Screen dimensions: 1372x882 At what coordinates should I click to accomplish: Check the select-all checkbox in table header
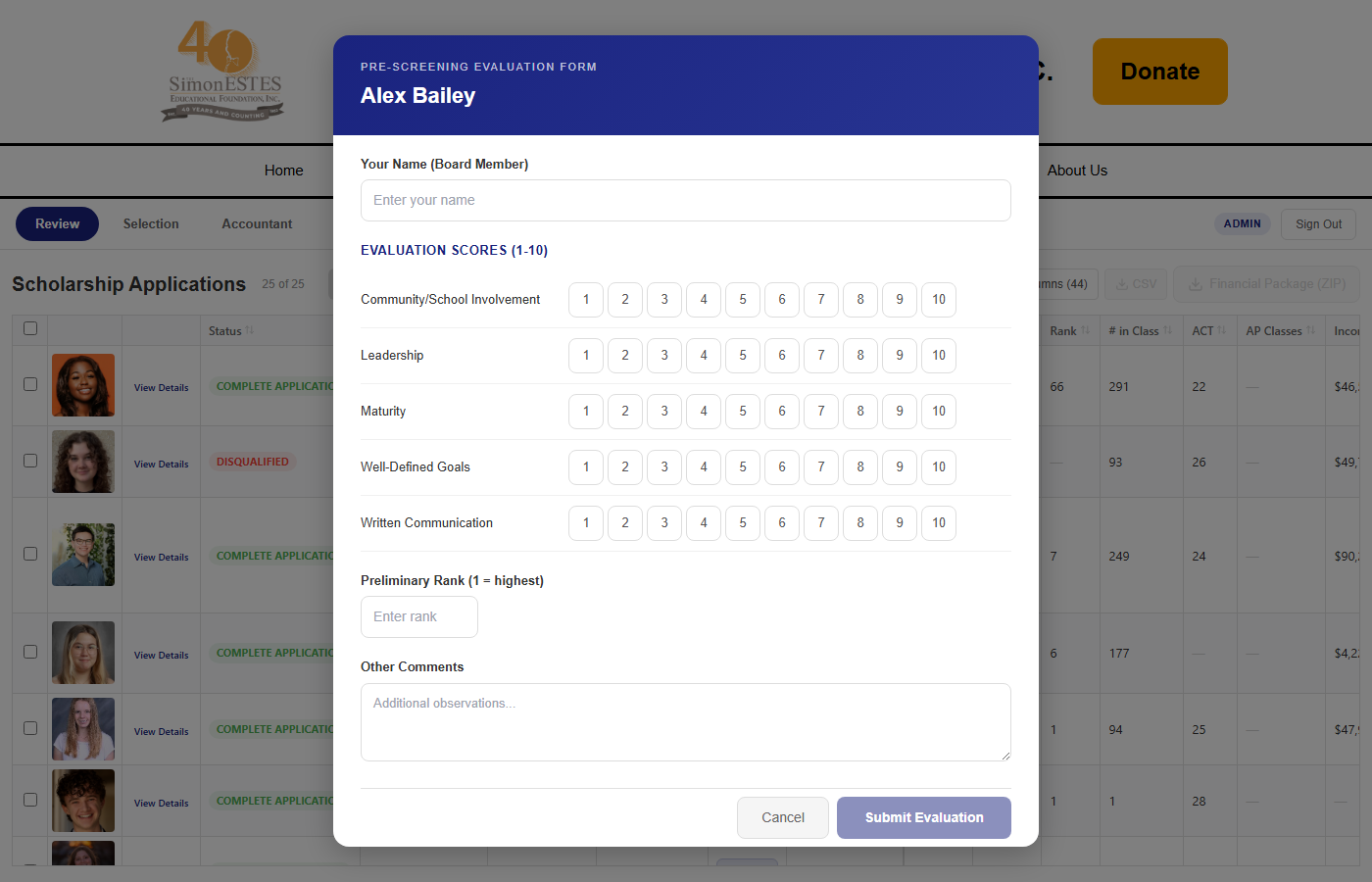tap(29, 328)
